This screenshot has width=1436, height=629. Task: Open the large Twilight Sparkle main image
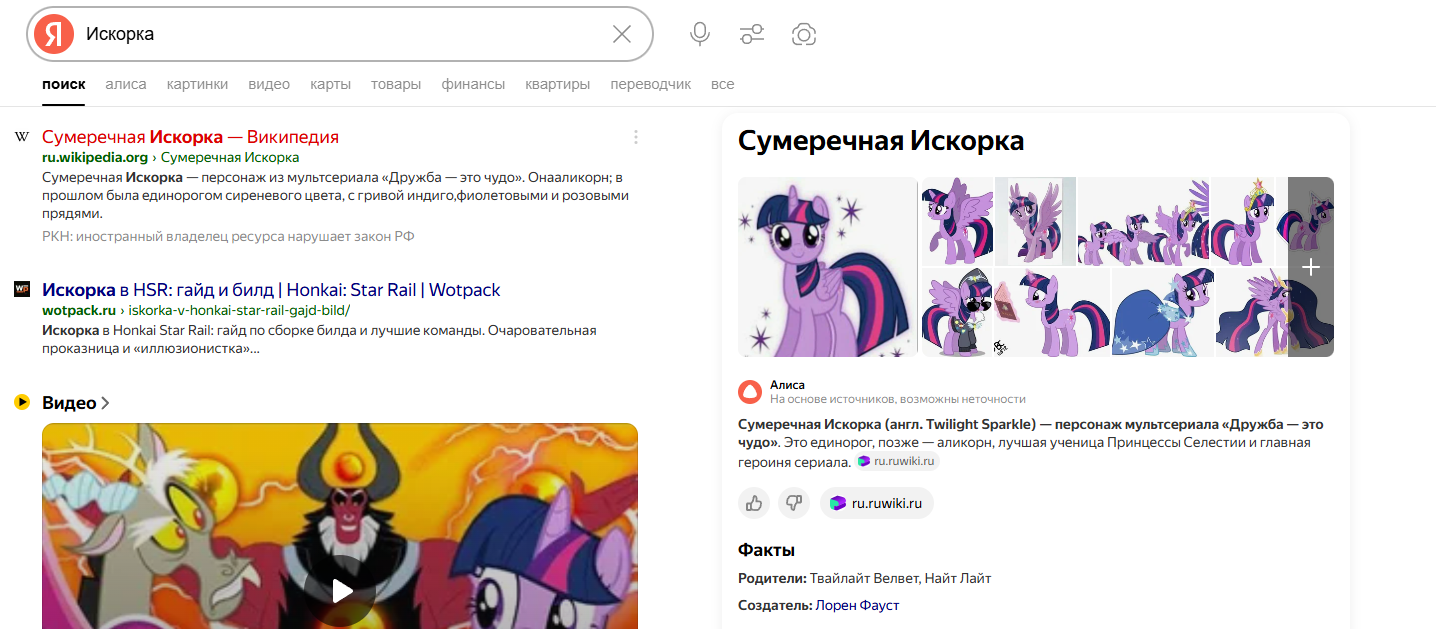click(828, 267)
